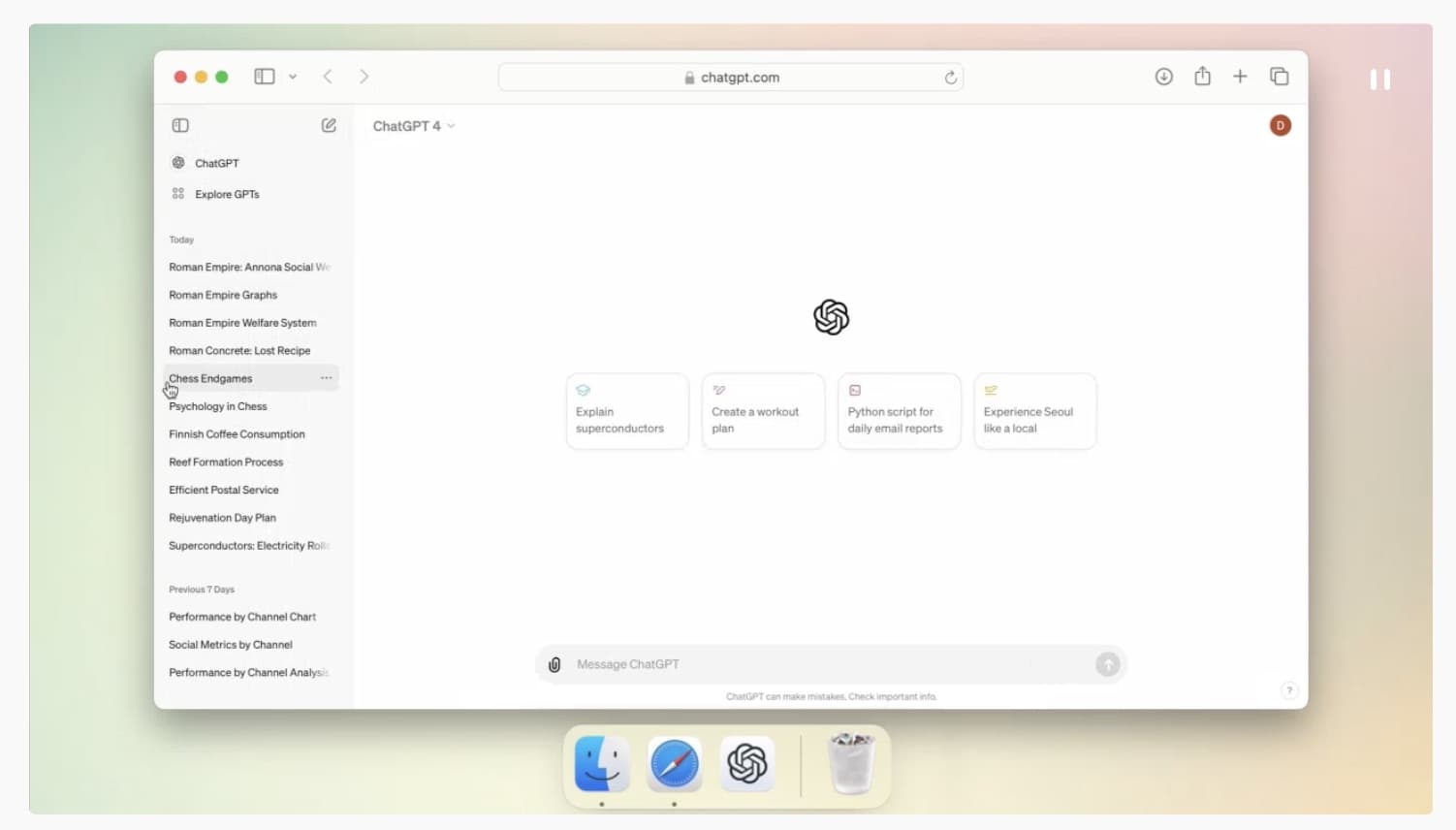
Task: Click the attach file paperclip icon
Action: pyautogui.click(x=554, y=664)
